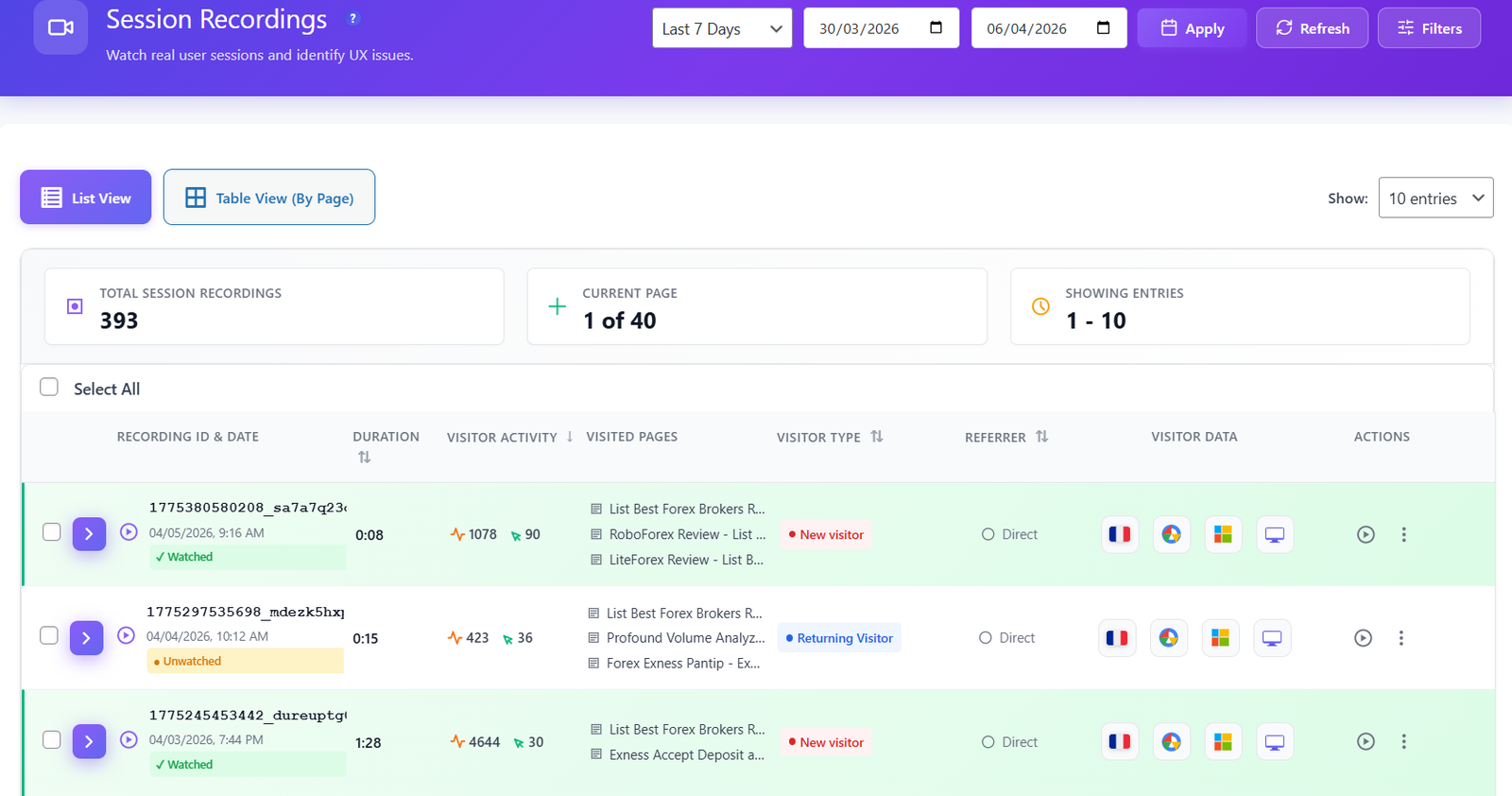Select the checkbox for the 04/04/2026 recording

(x=49, y=635)
